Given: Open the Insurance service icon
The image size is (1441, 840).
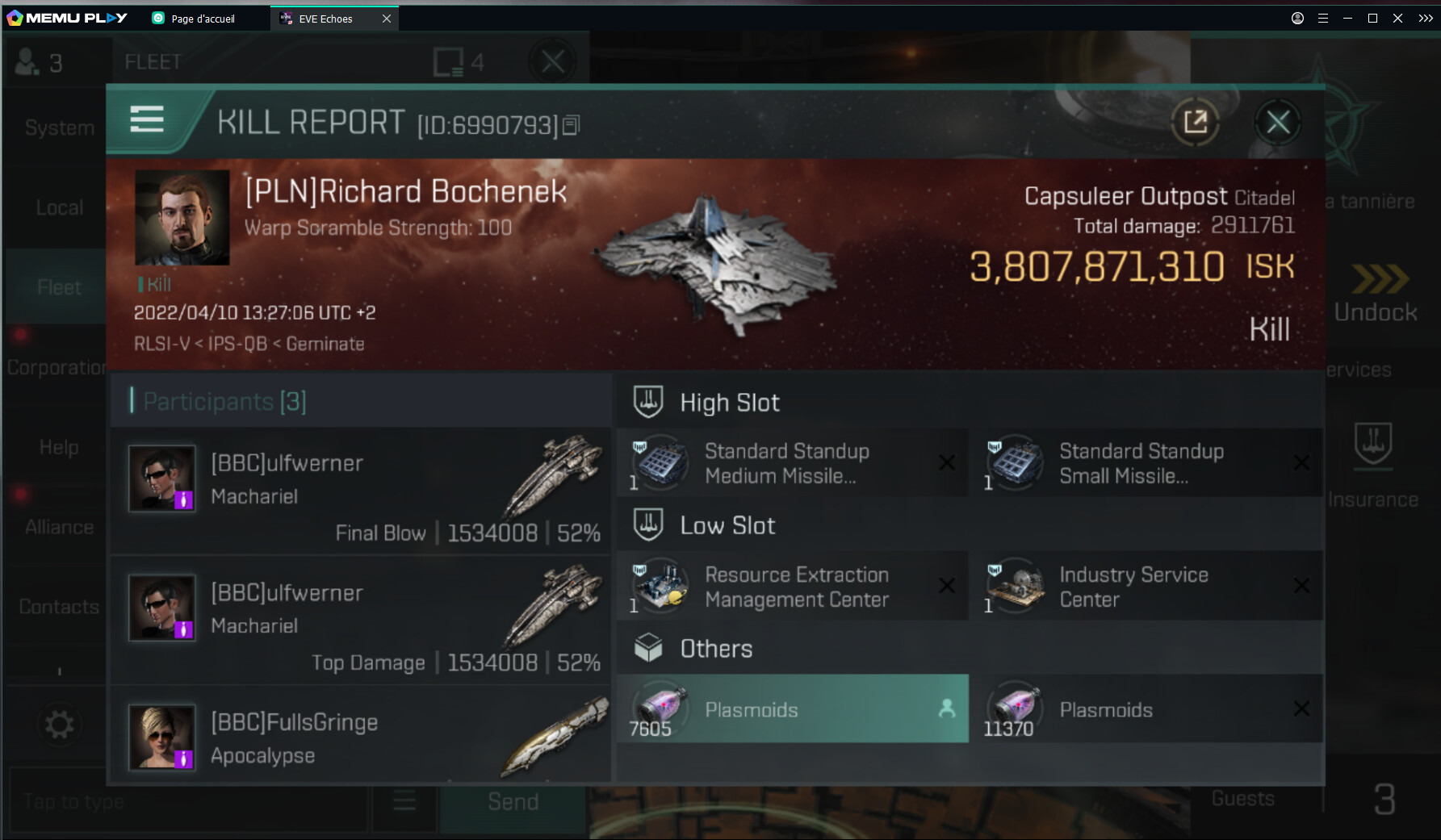Looking at the screenshot, I should click(x=1373, y=466).
